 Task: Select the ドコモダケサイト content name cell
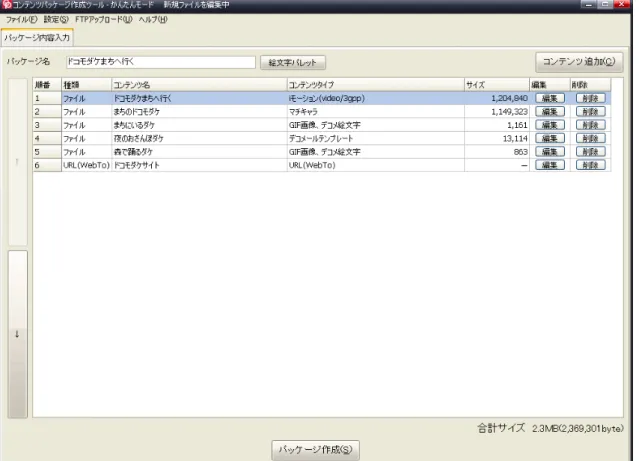(199, 165)
